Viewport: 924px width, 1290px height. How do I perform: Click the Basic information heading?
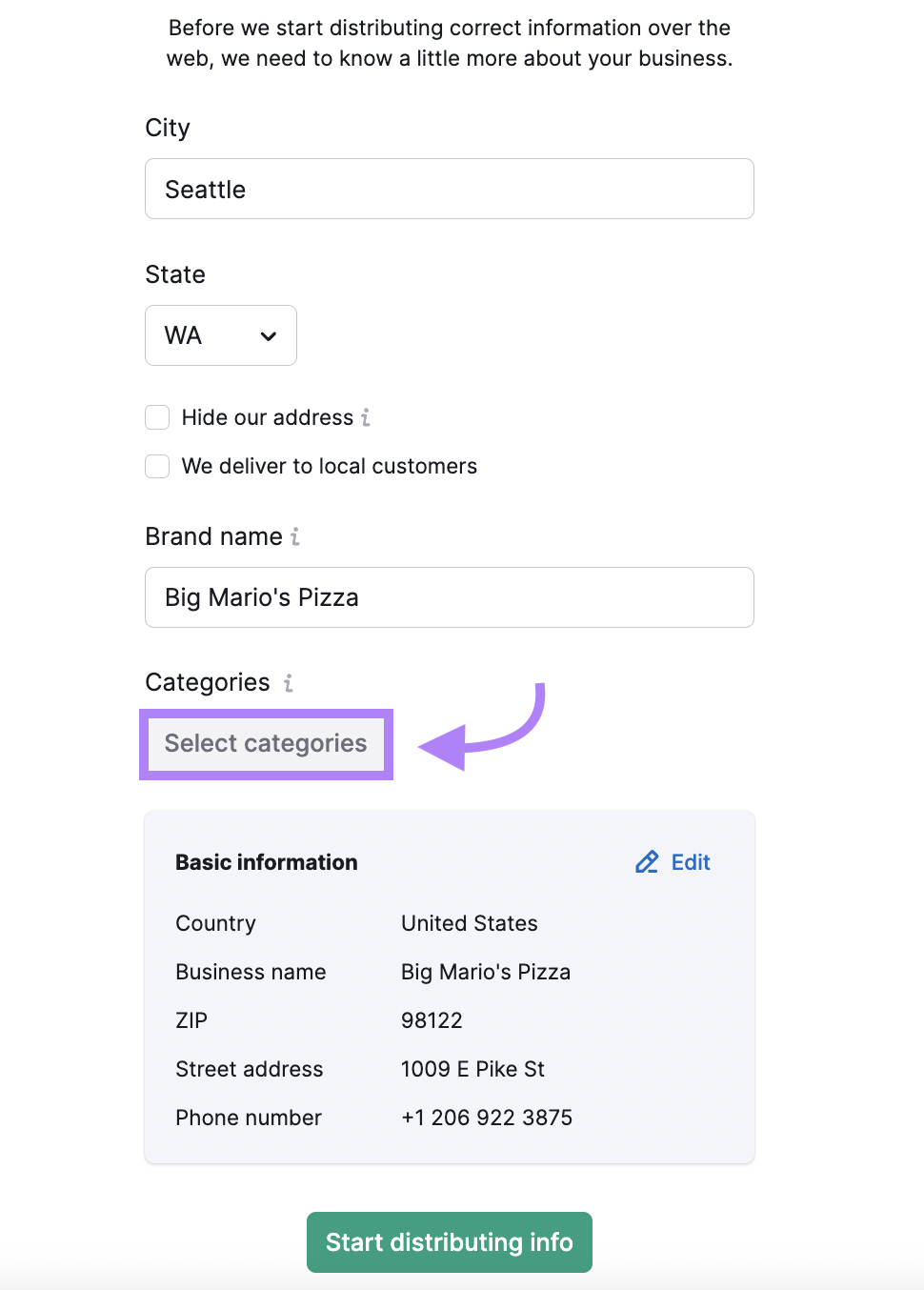point(266,862)
